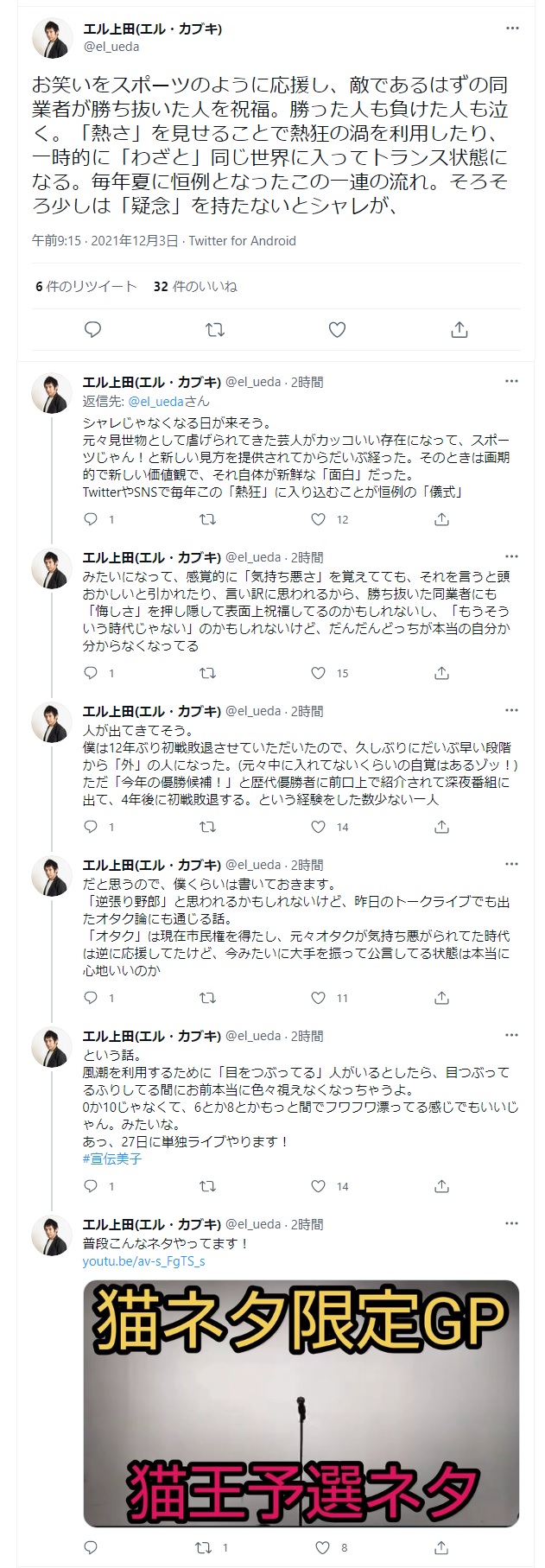Screen dimensions: 545x1568
Task: Click the @el_ueda mention in 返信先
Action: click(155, 401)
